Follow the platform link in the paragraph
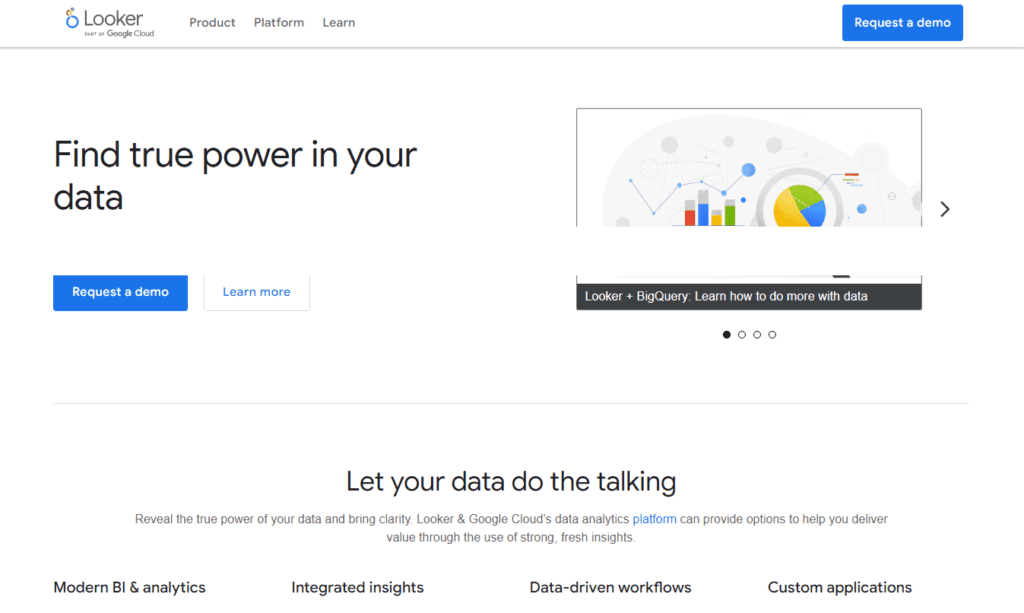Image resolution: width=1024 pixels, height=613 pixels. point(654,519)
